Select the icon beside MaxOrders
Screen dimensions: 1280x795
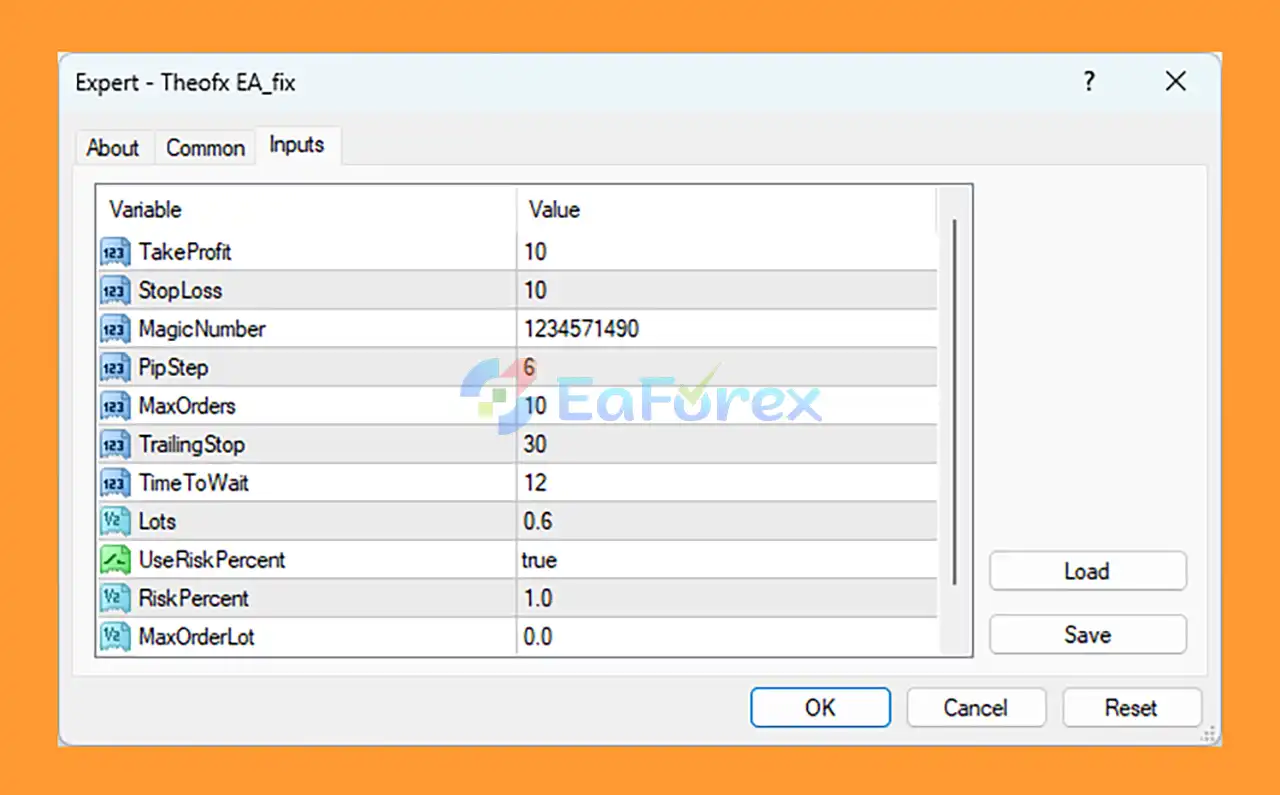[x=115, y=406]
